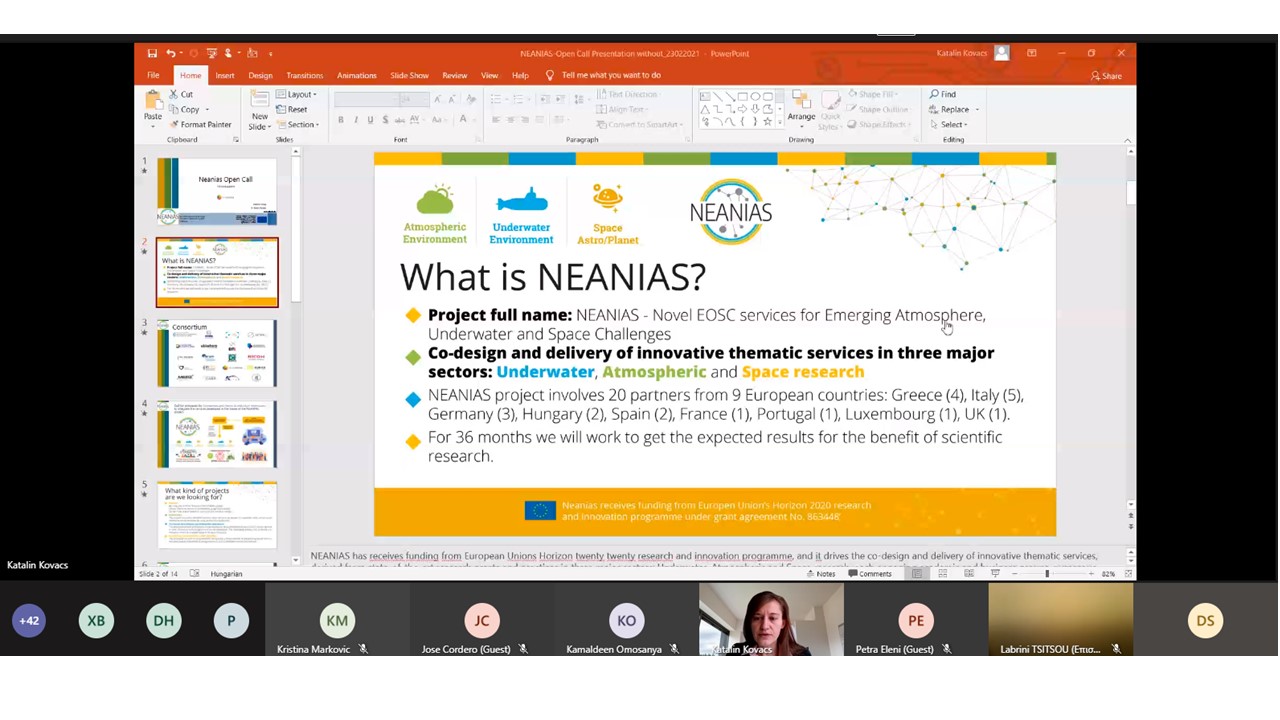Activate Format Painter
This screenshot has width=1280, height=720.
click(200, 124)
